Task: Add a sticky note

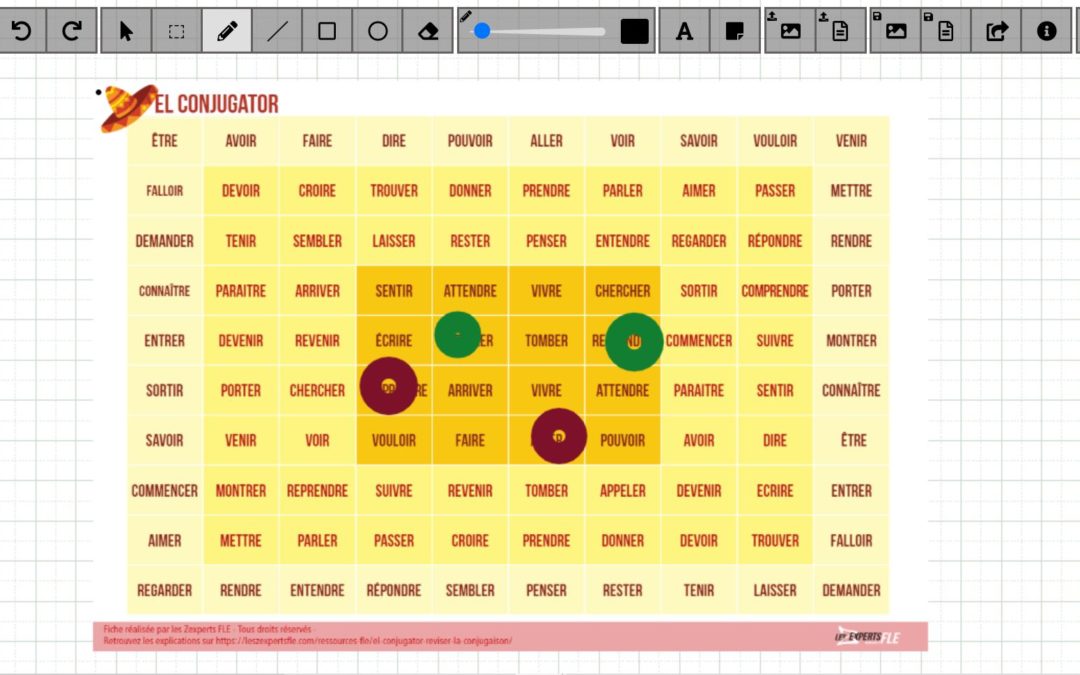Action: [x=735, y=31]
